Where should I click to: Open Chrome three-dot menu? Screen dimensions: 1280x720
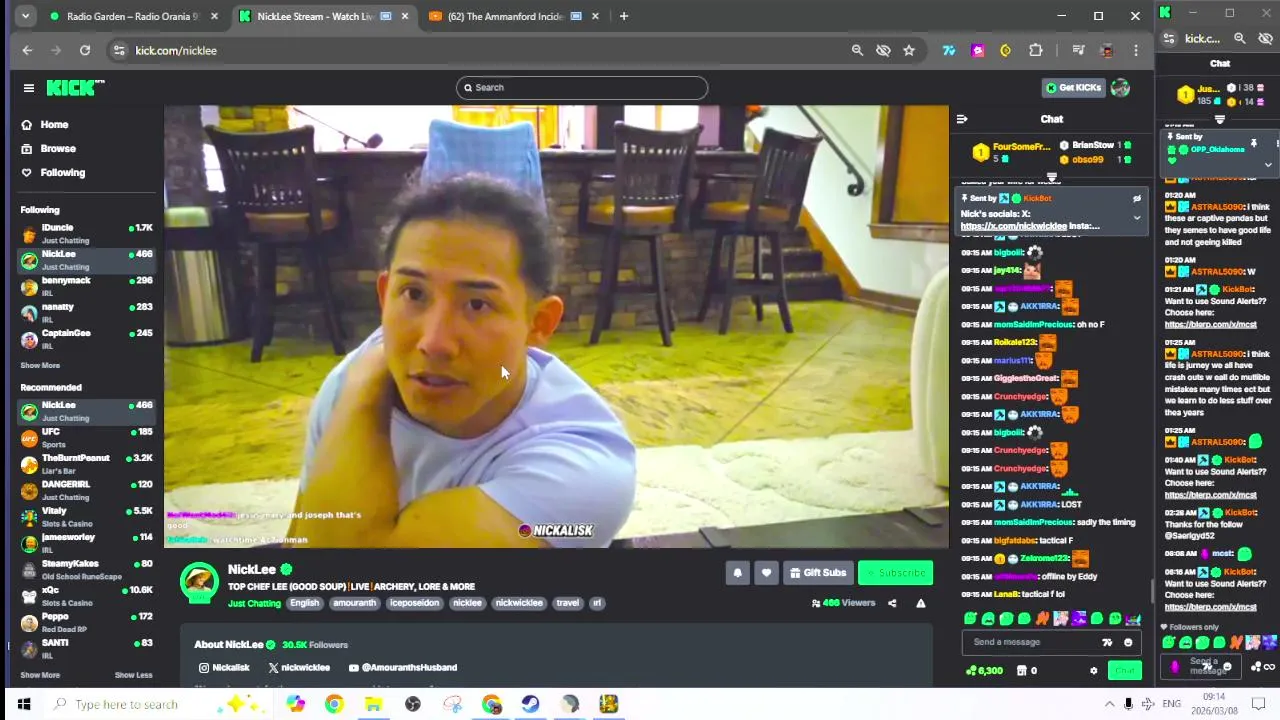1136,50
